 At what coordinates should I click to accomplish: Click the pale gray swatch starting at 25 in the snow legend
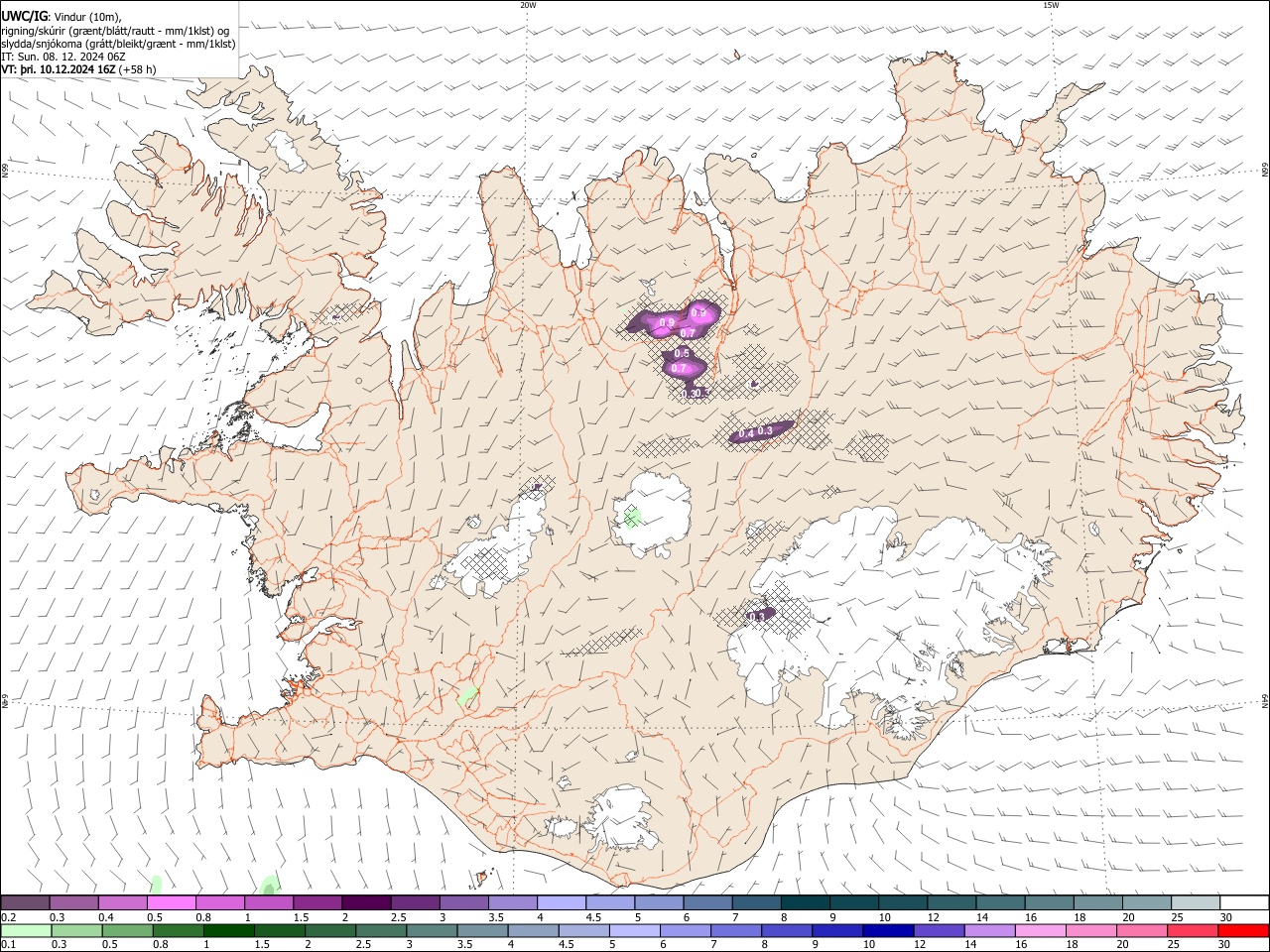point(1195,903)
